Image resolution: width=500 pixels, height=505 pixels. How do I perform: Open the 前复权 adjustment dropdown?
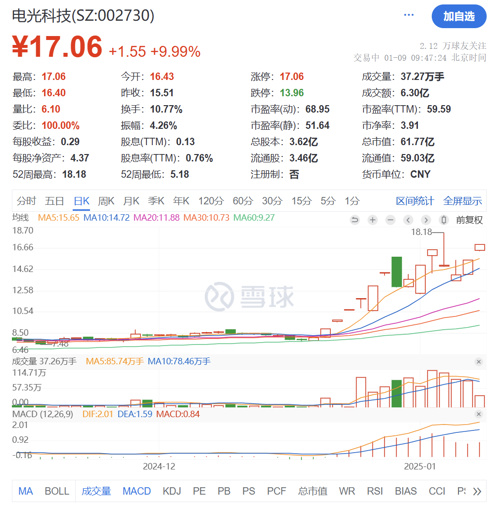(x=469, y=220)
